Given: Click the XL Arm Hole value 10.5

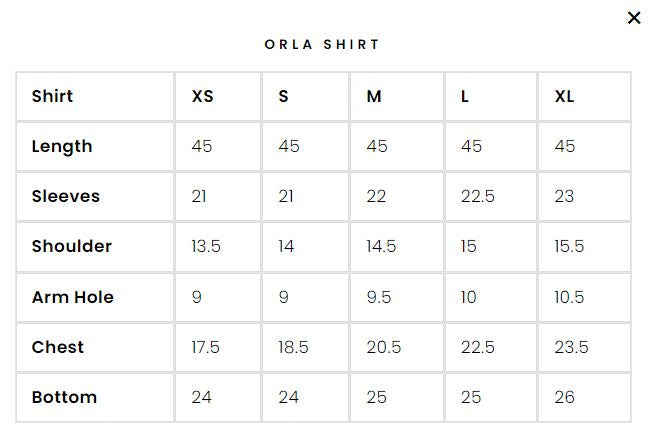Looking at the screenshot, I should [570, 298].
